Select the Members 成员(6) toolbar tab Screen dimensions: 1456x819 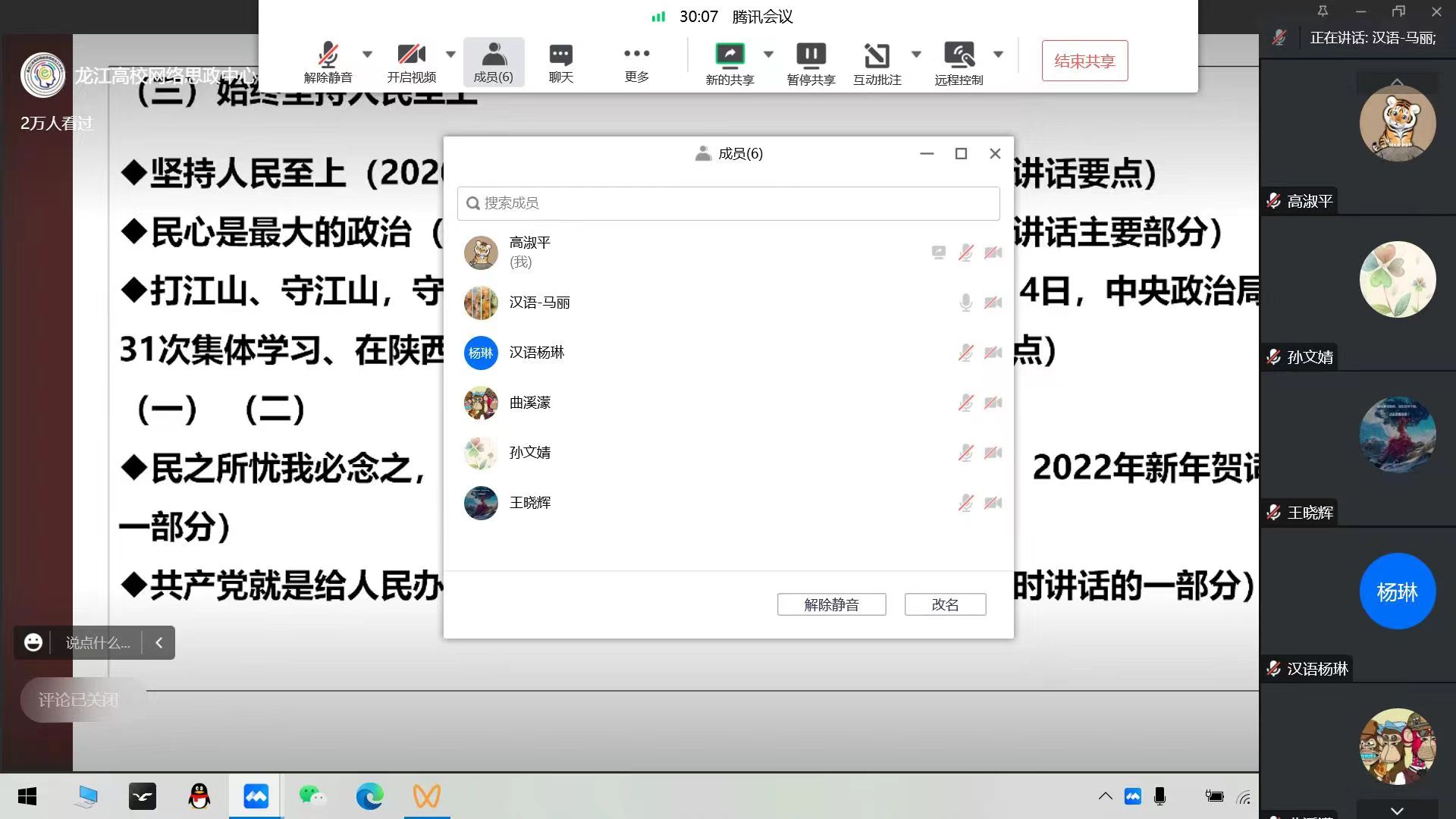[x=493, y=62]
